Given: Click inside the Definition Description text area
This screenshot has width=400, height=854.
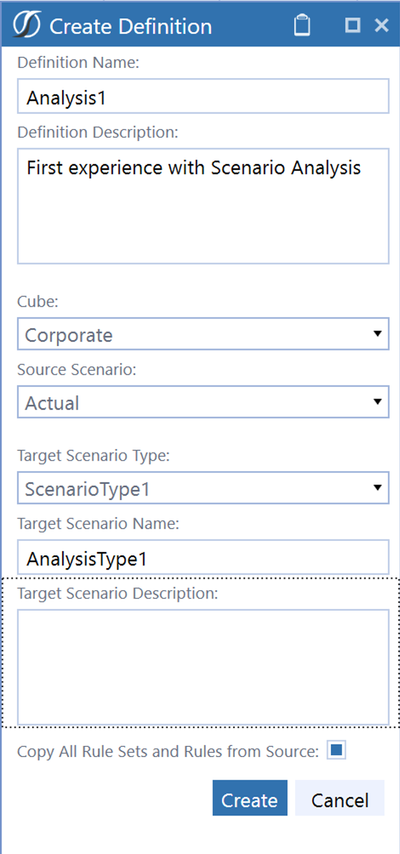Looking at the screenshot, I should point(203,206).
